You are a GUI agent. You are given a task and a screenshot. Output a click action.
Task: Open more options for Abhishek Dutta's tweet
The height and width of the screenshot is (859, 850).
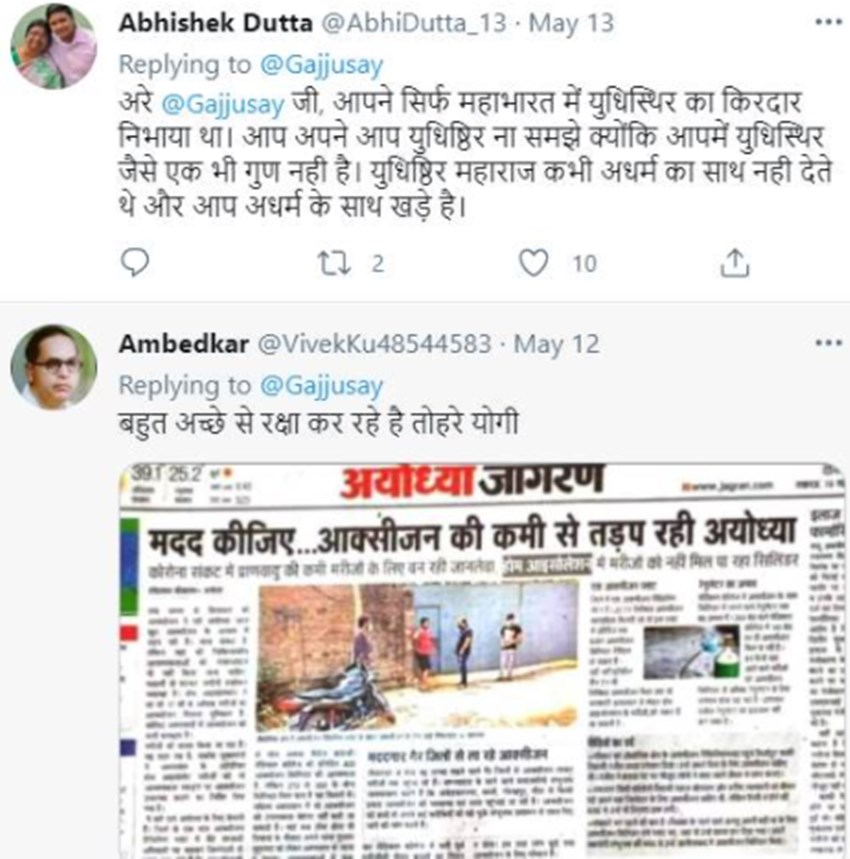pos(828,22)
